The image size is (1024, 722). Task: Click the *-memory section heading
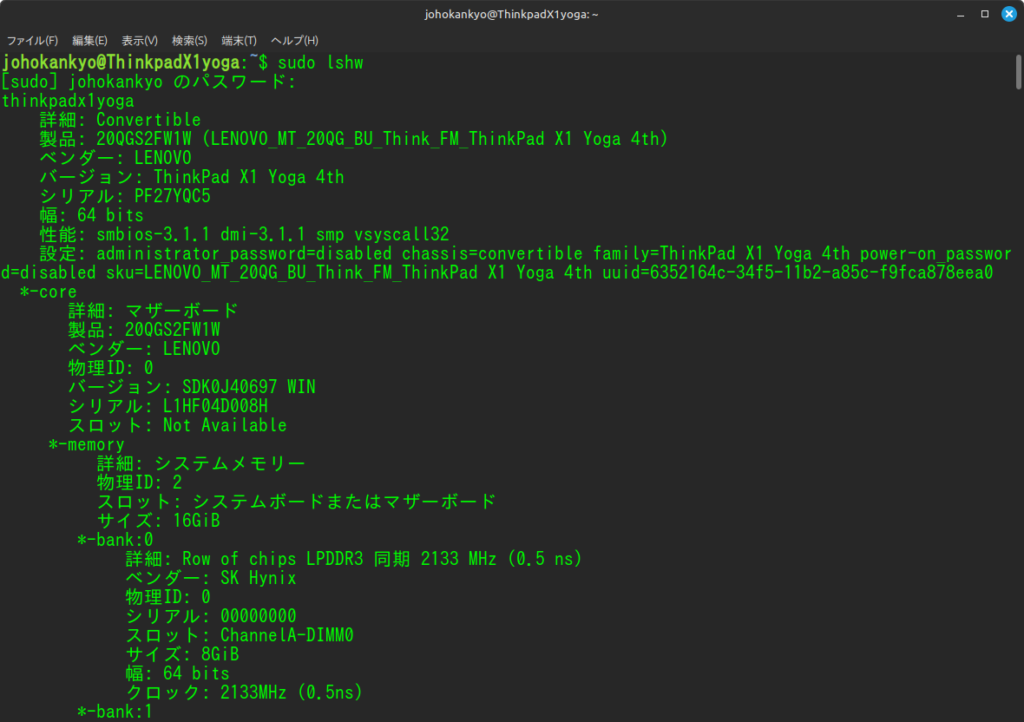86,444
